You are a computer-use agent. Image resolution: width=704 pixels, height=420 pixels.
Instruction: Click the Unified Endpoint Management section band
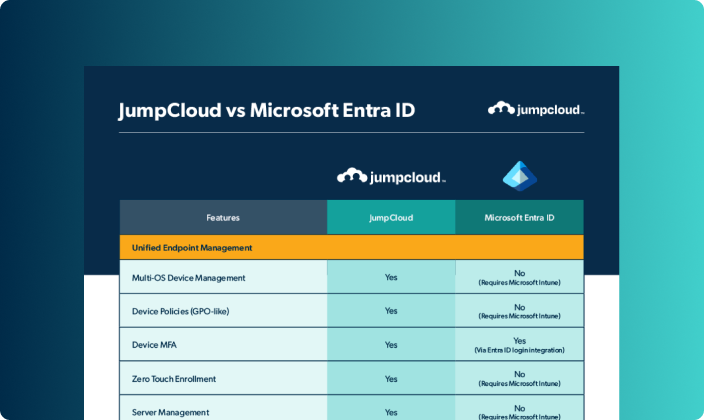point(352,248)
